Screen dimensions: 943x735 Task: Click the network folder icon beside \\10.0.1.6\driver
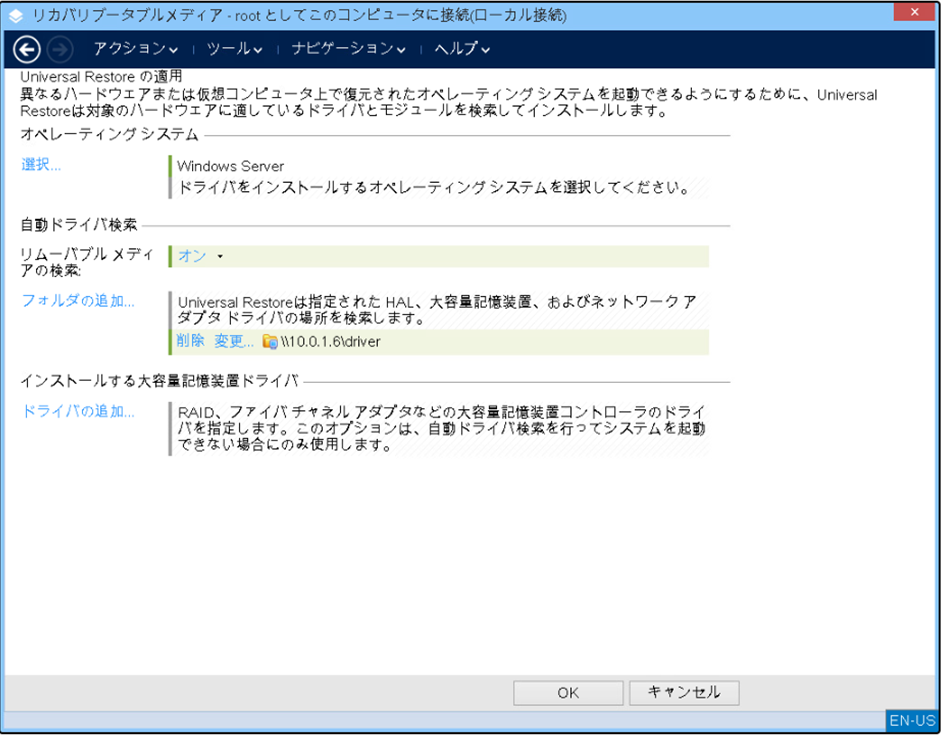click(x=269, y=342)
